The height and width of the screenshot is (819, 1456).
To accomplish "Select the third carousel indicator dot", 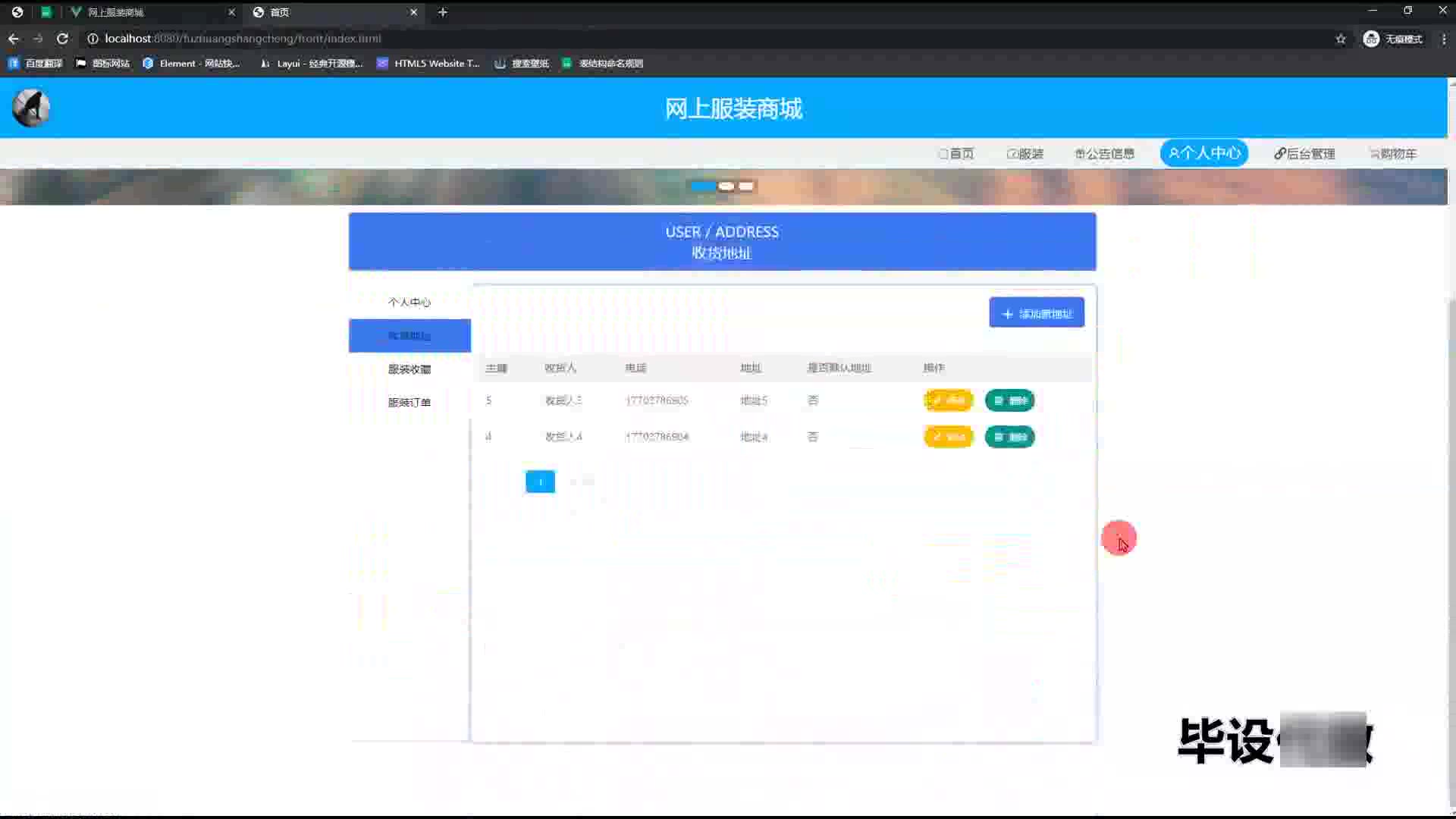I will [x=746, y=186].
